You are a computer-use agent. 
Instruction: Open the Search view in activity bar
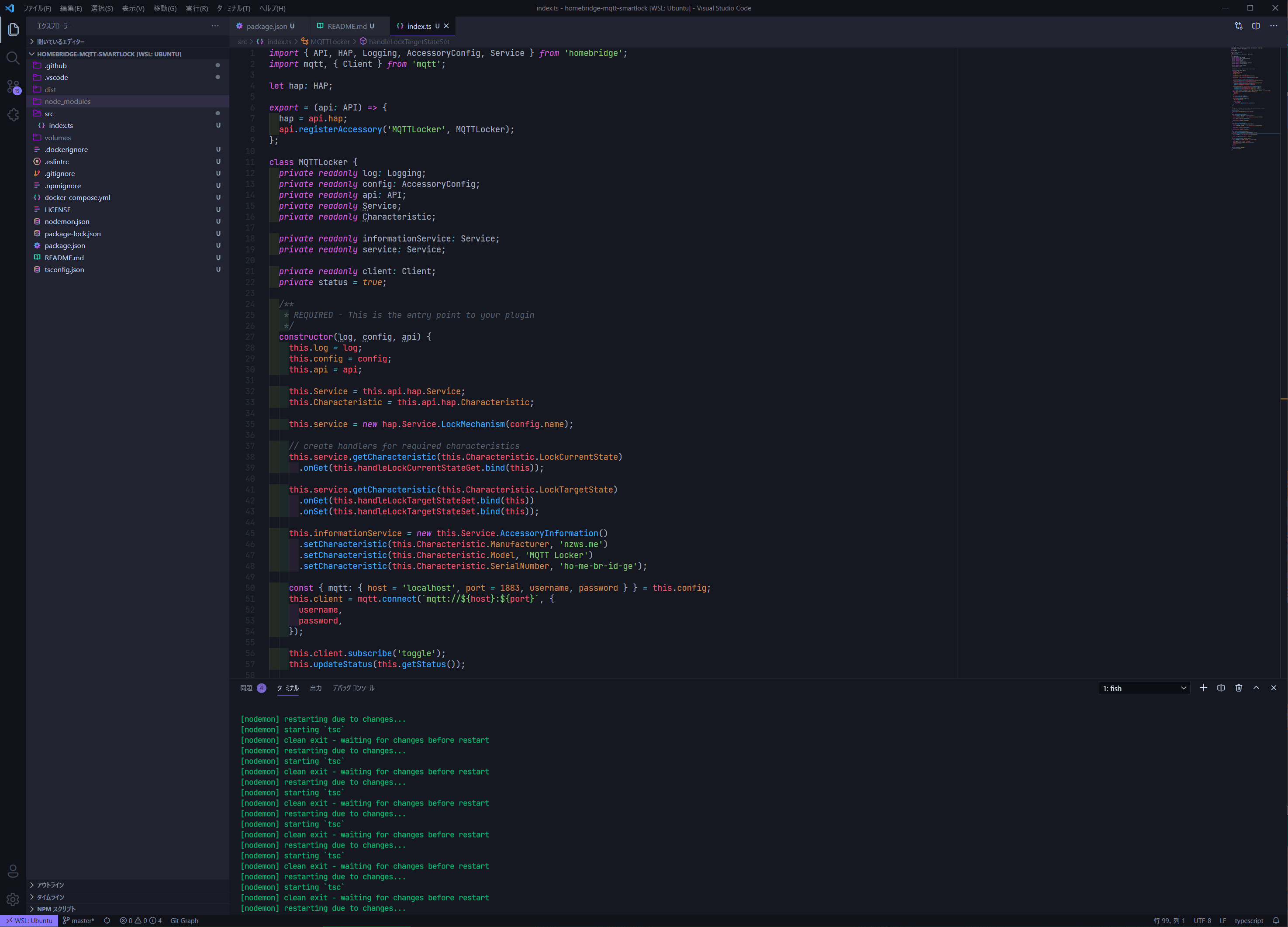point(13,58)
